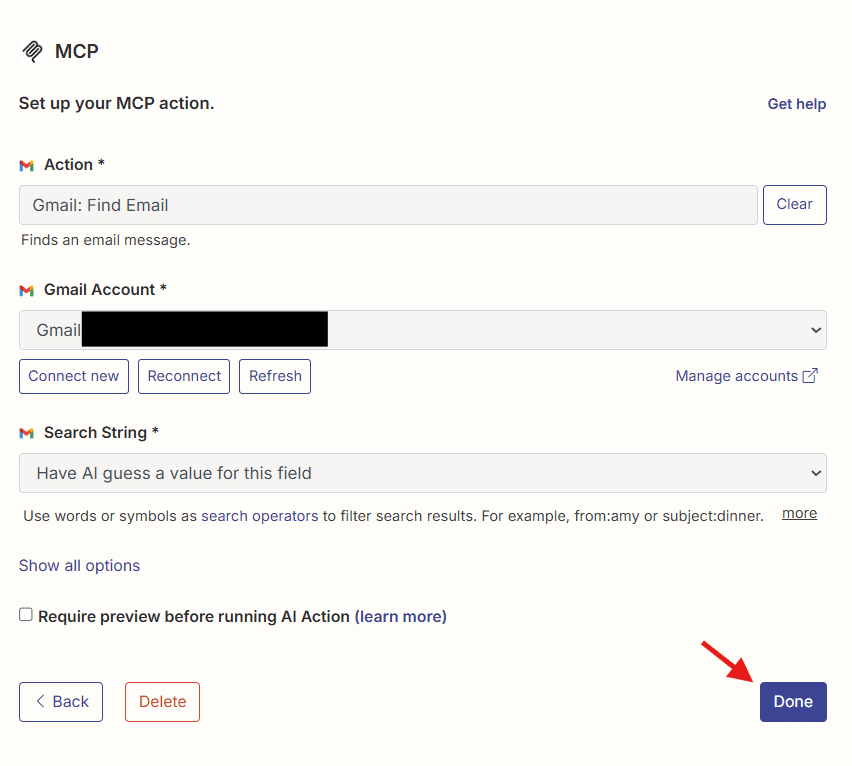The height and width of the screenshot is (766, 852).
Task: Click the Done button
Action: click(792, 701)
